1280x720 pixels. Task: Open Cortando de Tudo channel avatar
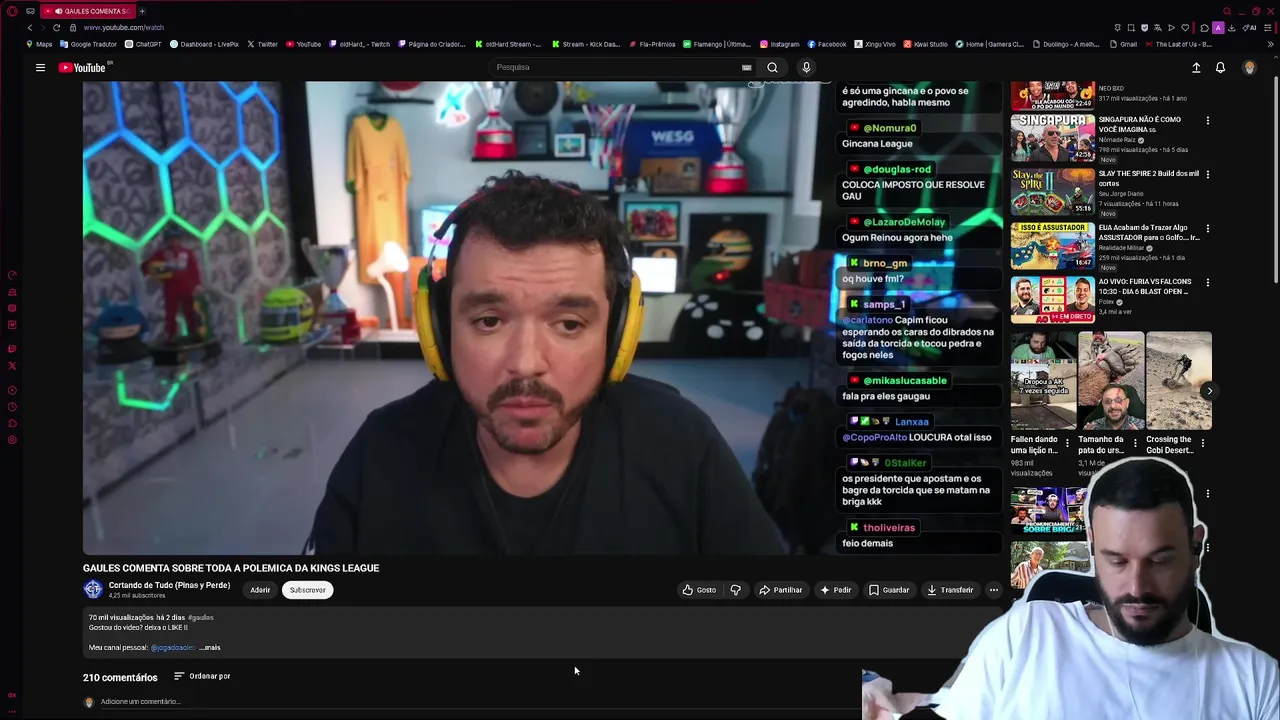tap(93, 589)
